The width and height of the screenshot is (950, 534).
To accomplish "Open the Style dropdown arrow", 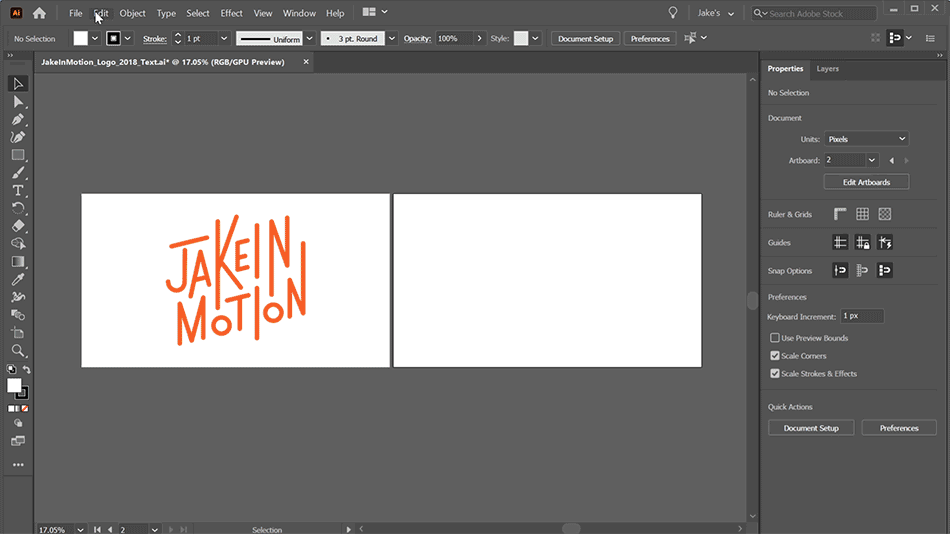I will pyautogui.click(x=535, y=38).
